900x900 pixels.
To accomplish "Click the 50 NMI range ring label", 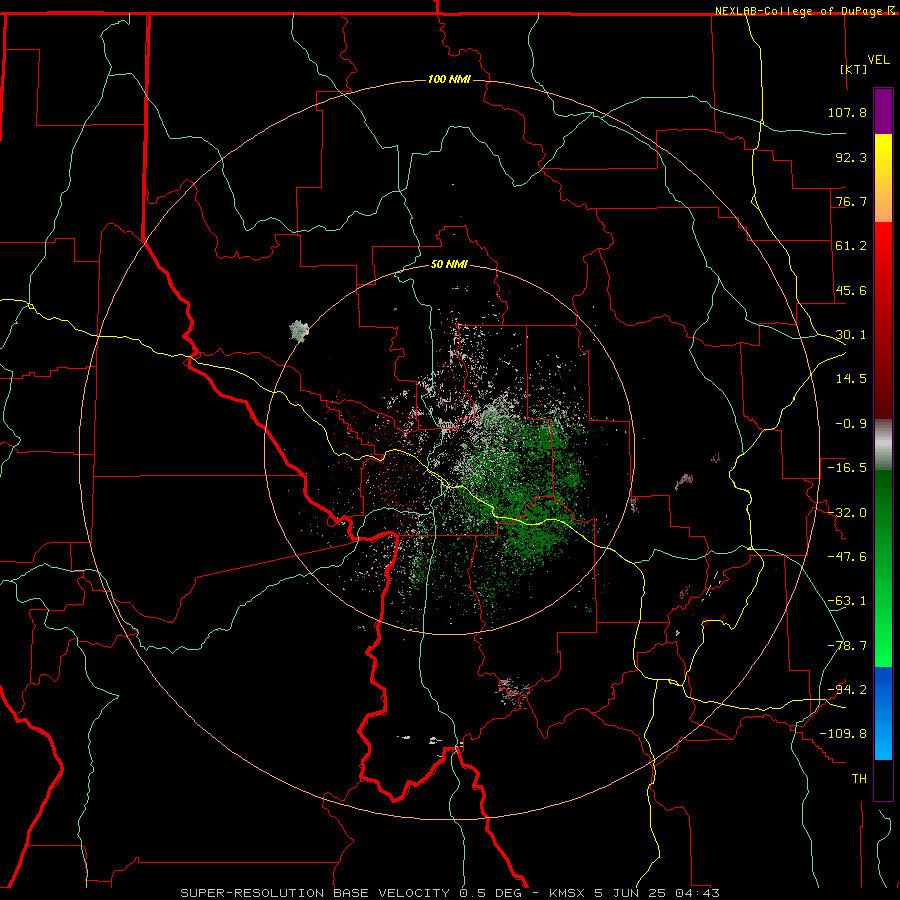I will tap(449, 265).
